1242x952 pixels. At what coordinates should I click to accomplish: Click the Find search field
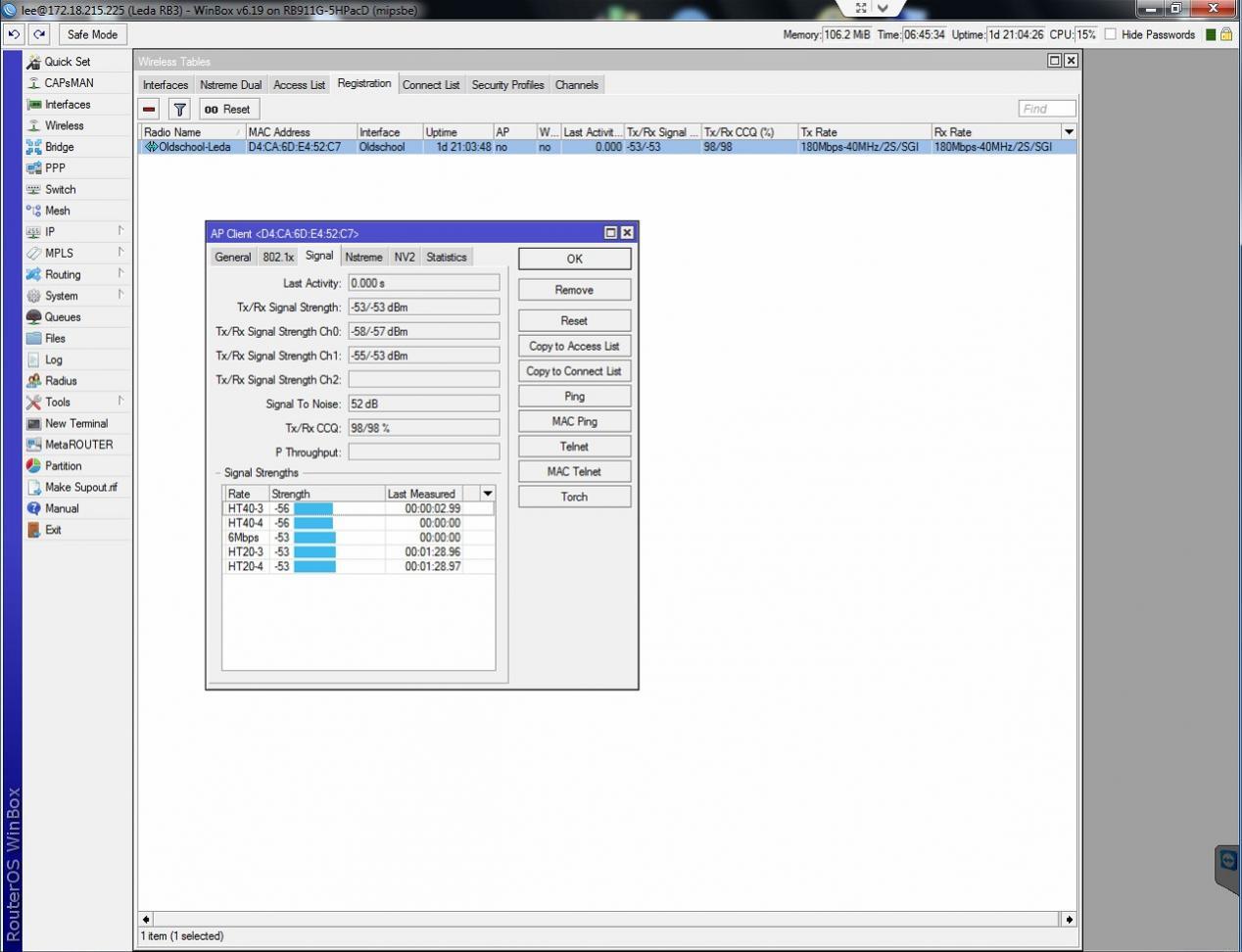(1046, 109)
